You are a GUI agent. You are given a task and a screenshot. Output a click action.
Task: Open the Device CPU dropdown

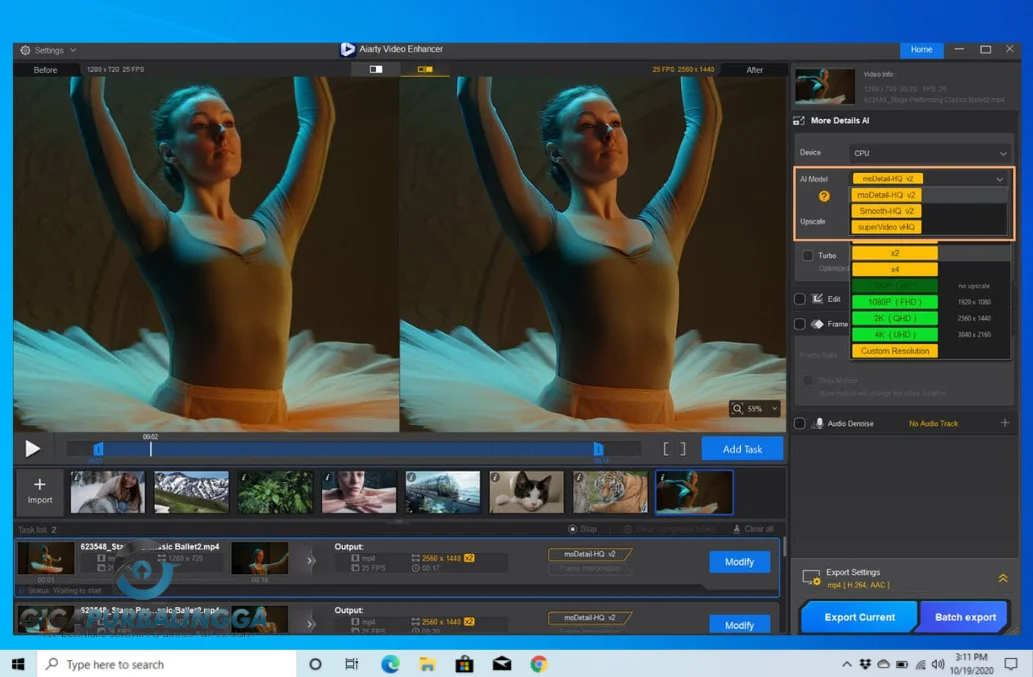tap(930, 153)
